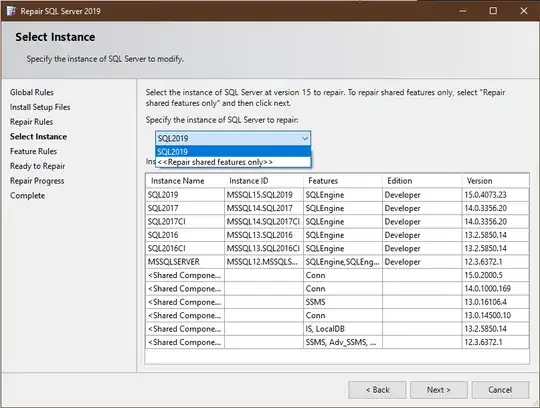Select the SQL2017 instance name cell
The image size is (540, 408).
185,208
